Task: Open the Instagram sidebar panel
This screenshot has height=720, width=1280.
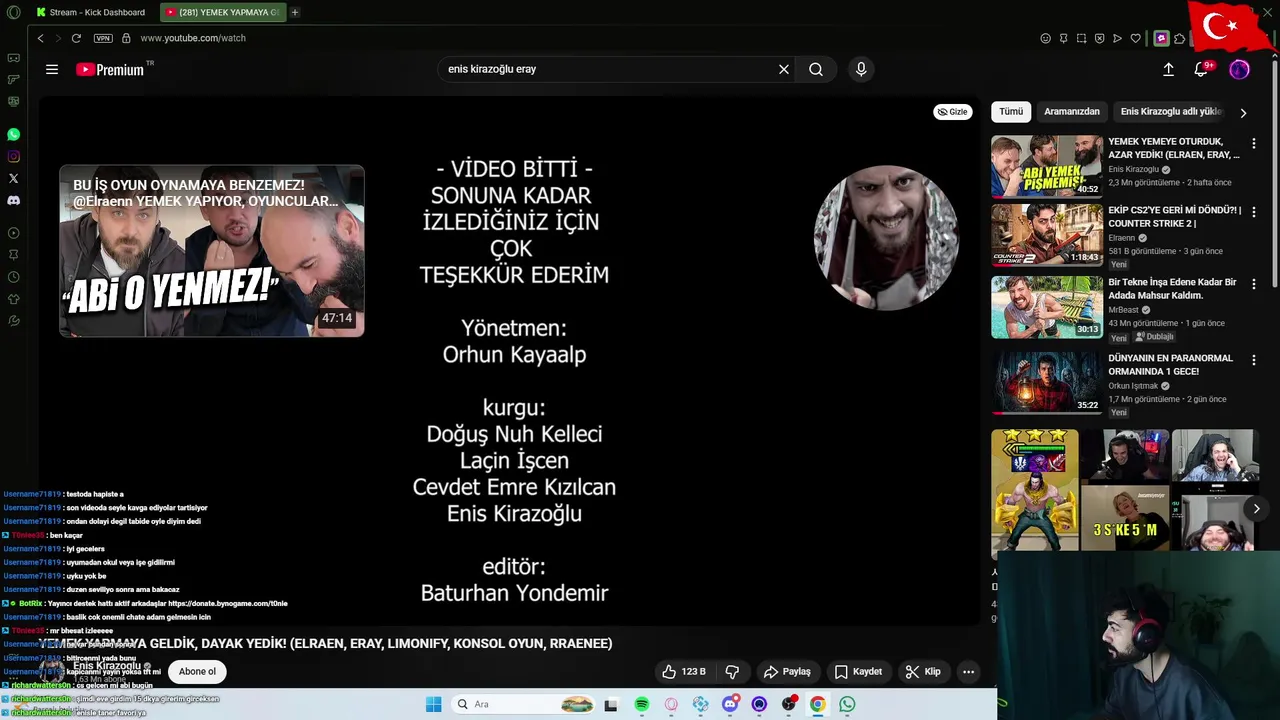Action: pos(13,156)
